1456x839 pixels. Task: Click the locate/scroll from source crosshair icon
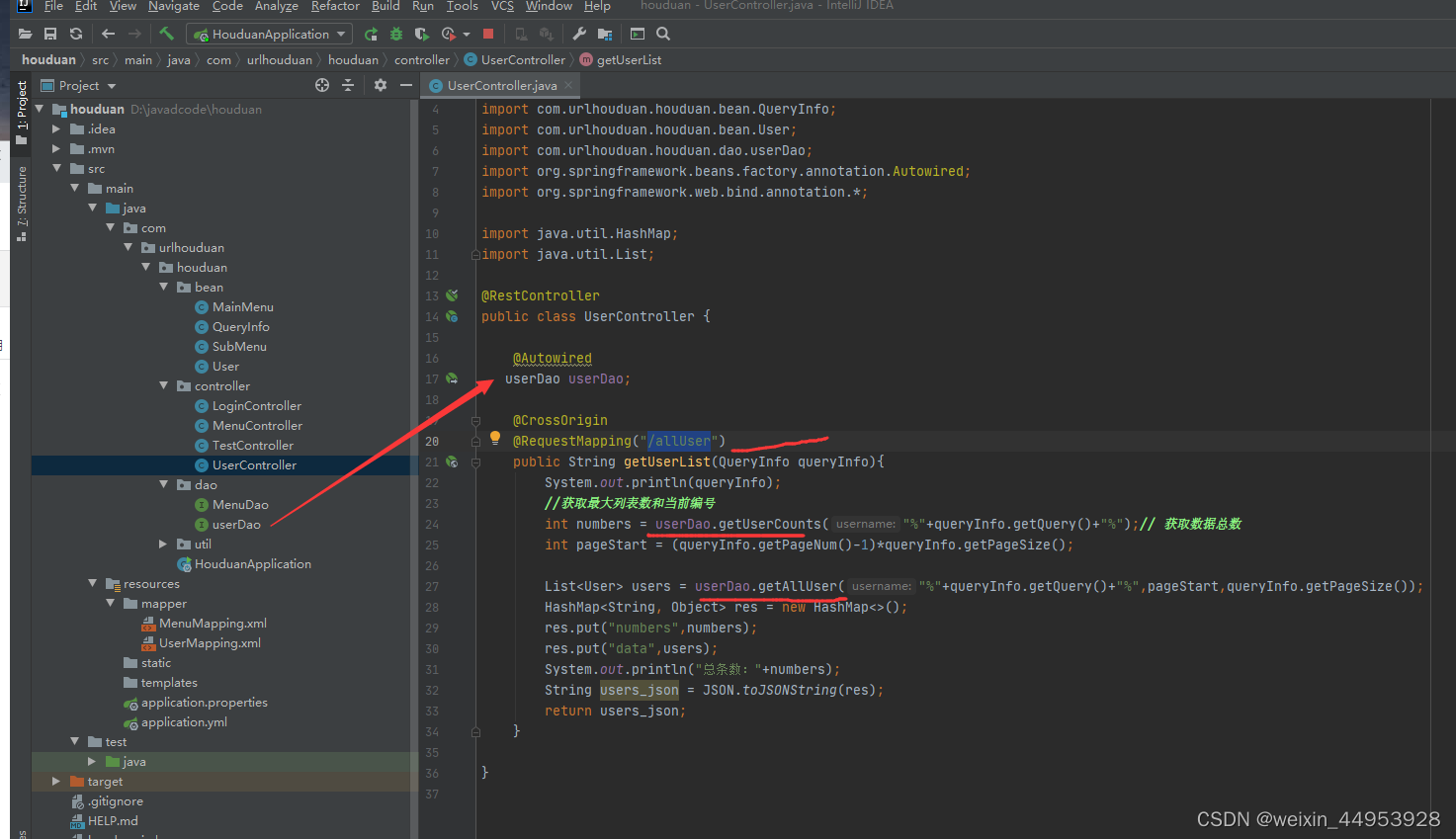click(322, 86)
